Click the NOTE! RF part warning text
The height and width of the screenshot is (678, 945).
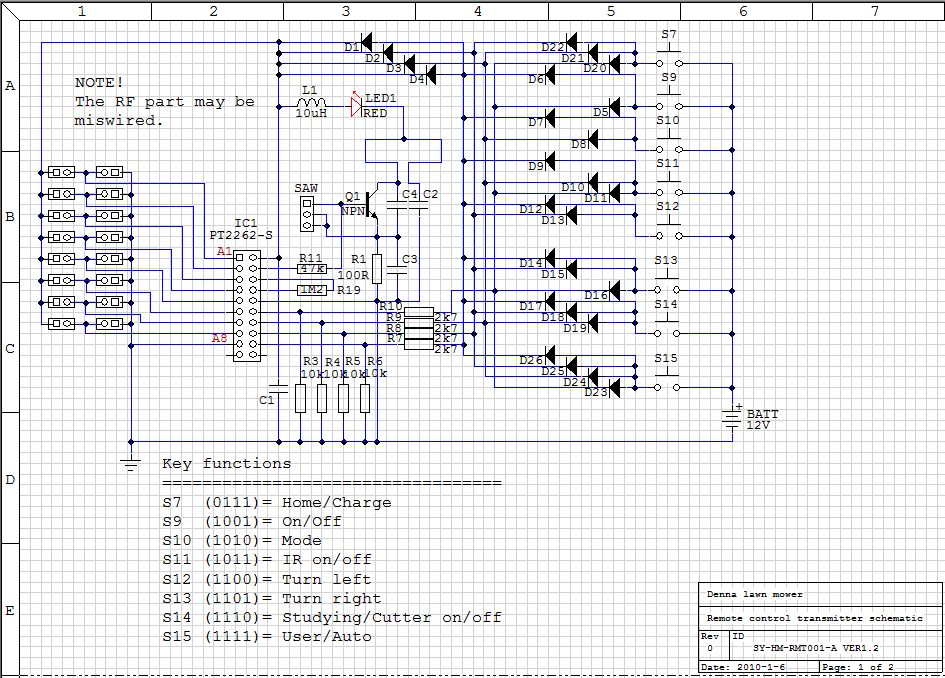pyautogui.click(x=164, y=101)
